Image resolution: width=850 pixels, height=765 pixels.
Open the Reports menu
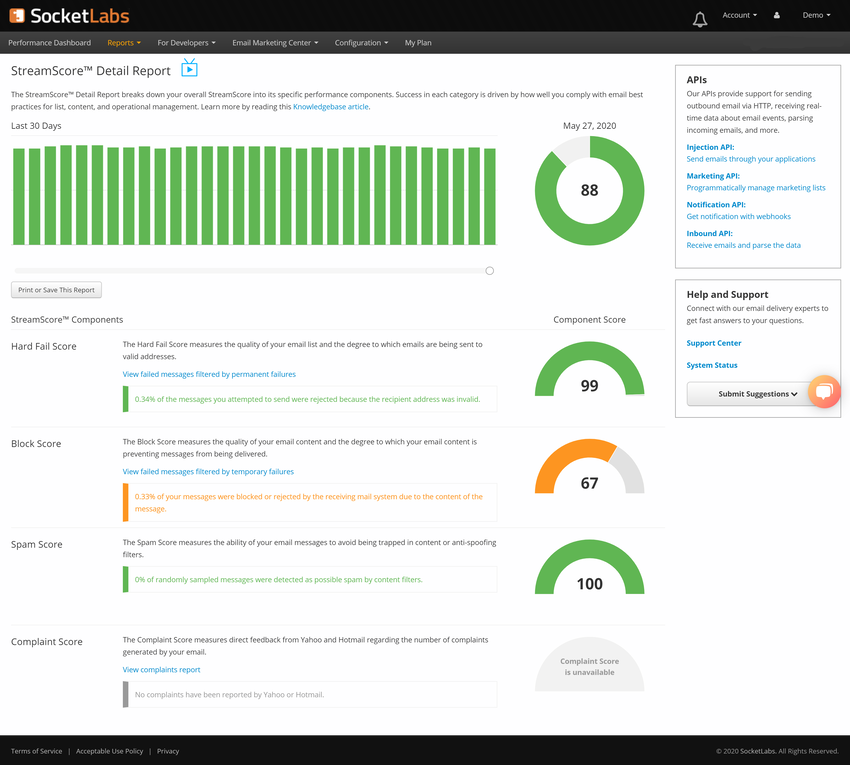click(x=123, y=43)
